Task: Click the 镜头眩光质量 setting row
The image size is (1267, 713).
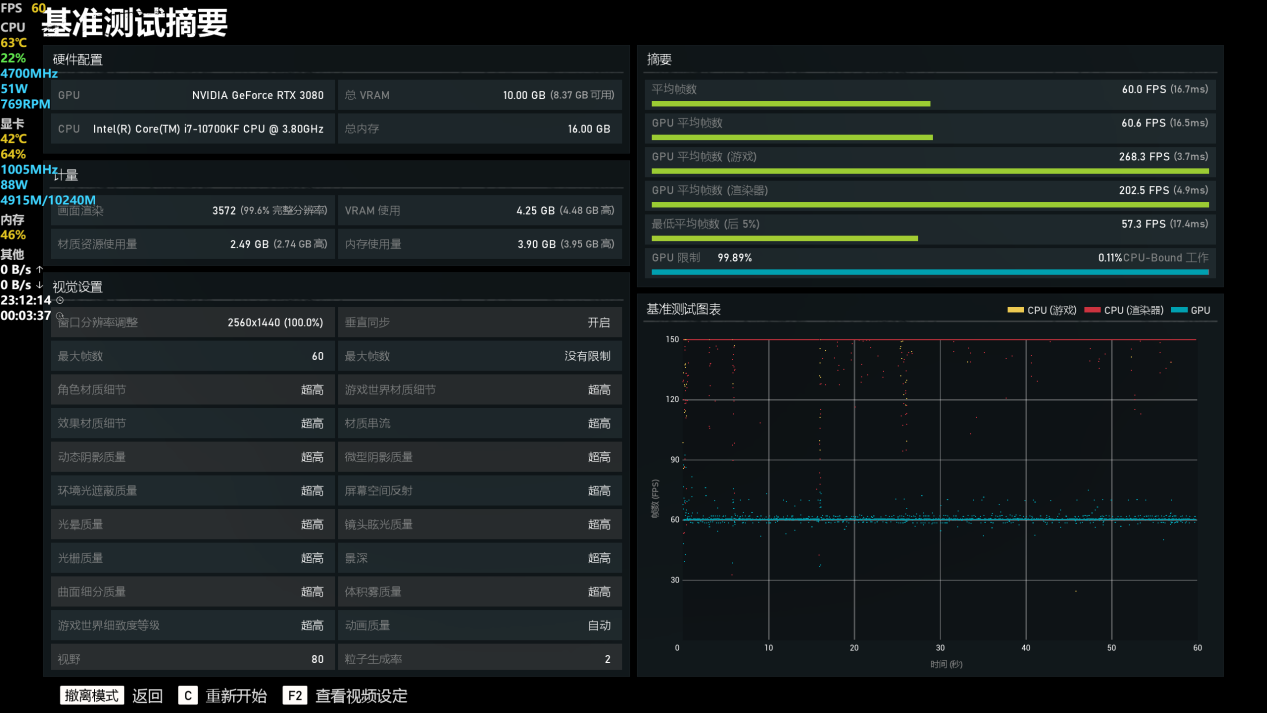Action: click(480, 524)
